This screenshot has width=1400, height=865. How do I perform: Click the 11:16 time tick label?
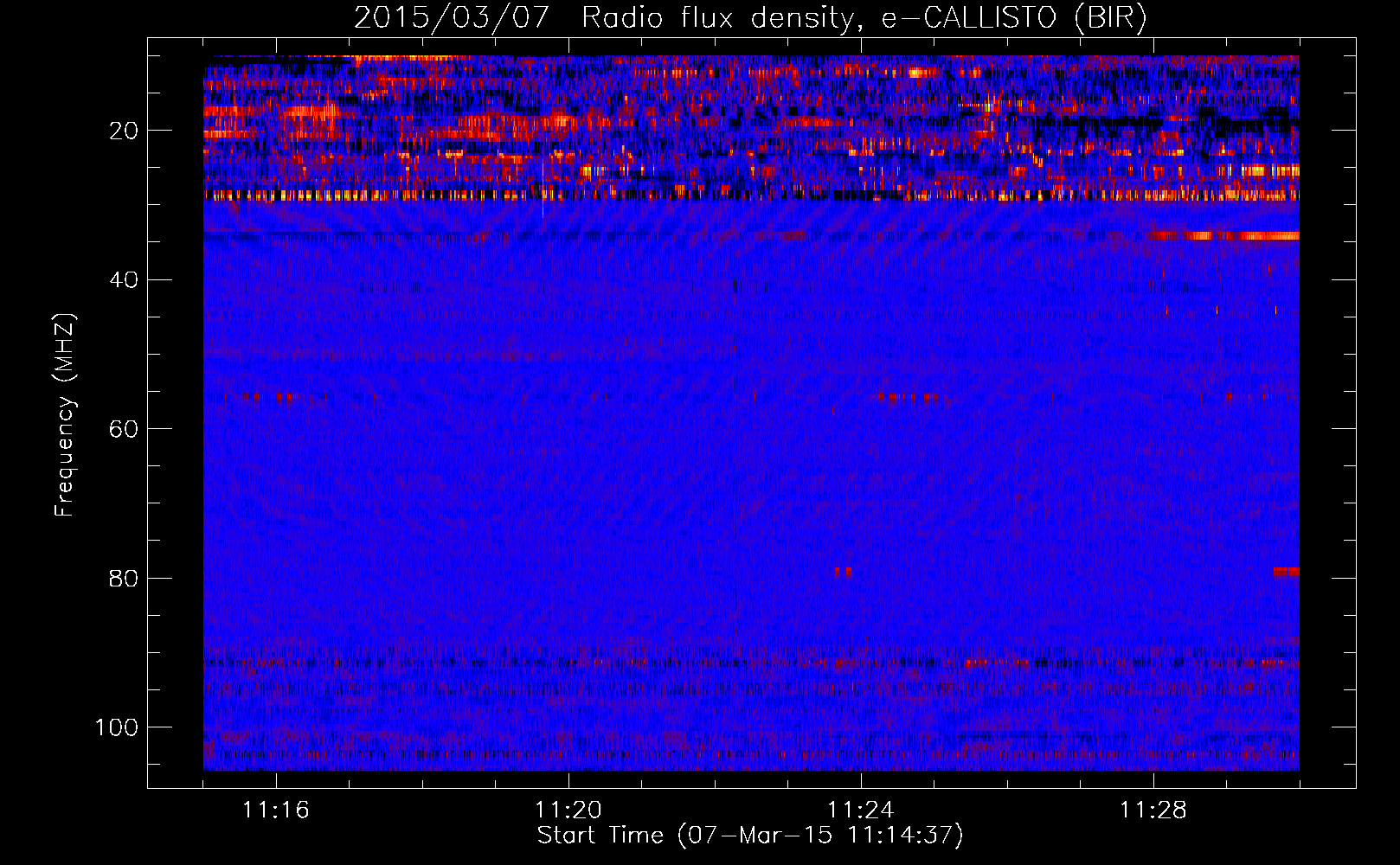(276, 811)
